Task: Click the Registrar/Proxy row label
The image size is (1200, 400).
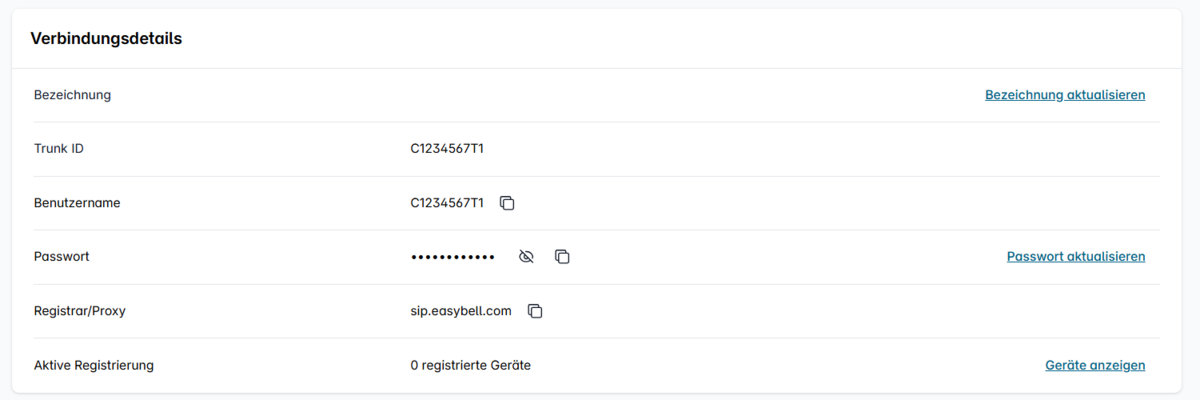Action: tap(80, 311)
